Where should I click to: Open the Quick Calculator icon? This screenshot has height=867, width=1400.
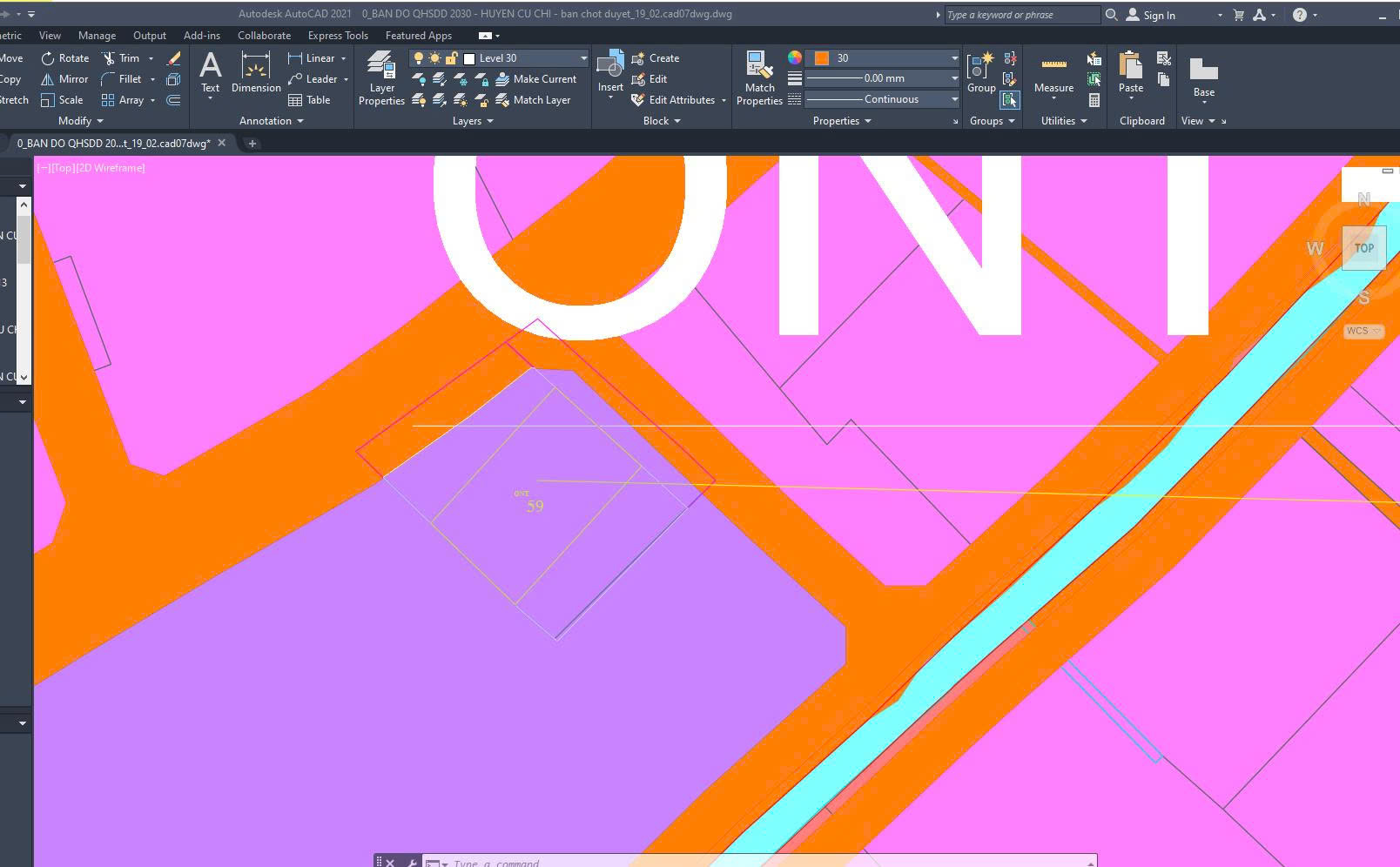1094,100
